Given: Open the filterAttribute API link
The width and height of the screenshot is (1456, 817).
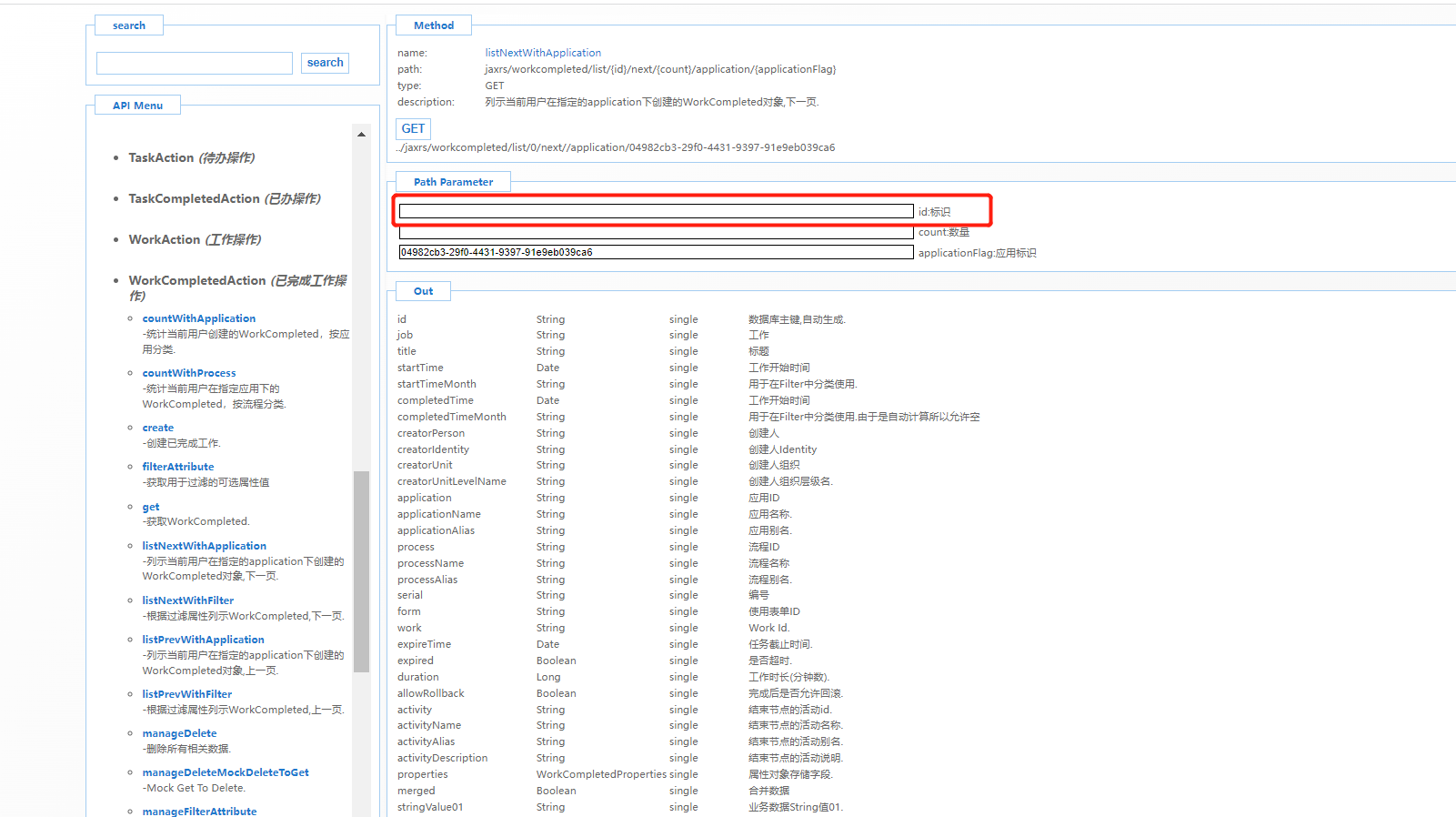Looking at the screenshot, I should (177, 467).
